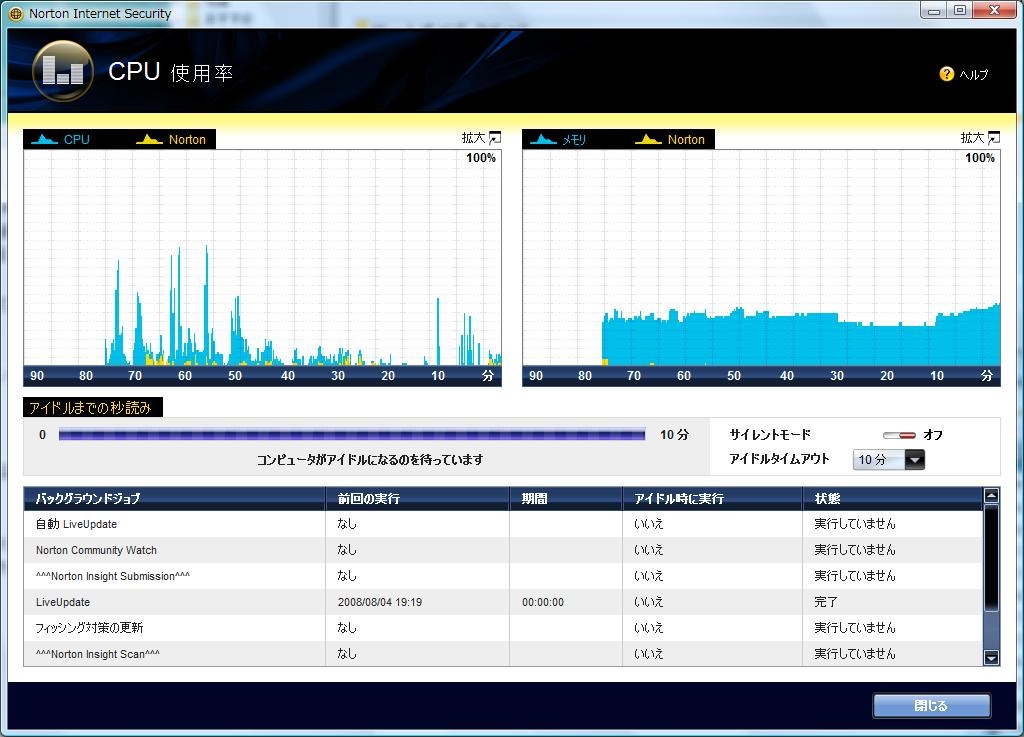
Task: Click the オフ label next to silent mode
Action: [933, 435]
